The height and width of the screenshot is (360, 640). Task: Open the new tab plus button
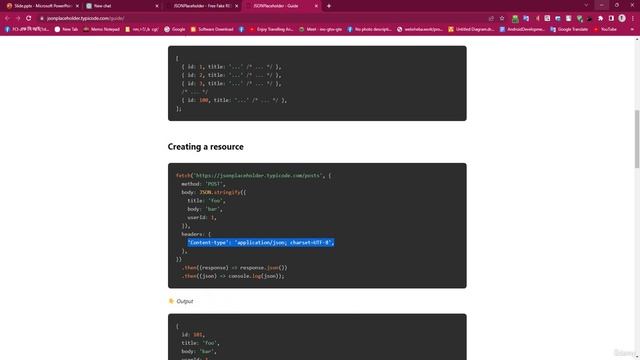pyautogui.click(x=329, y=6)
